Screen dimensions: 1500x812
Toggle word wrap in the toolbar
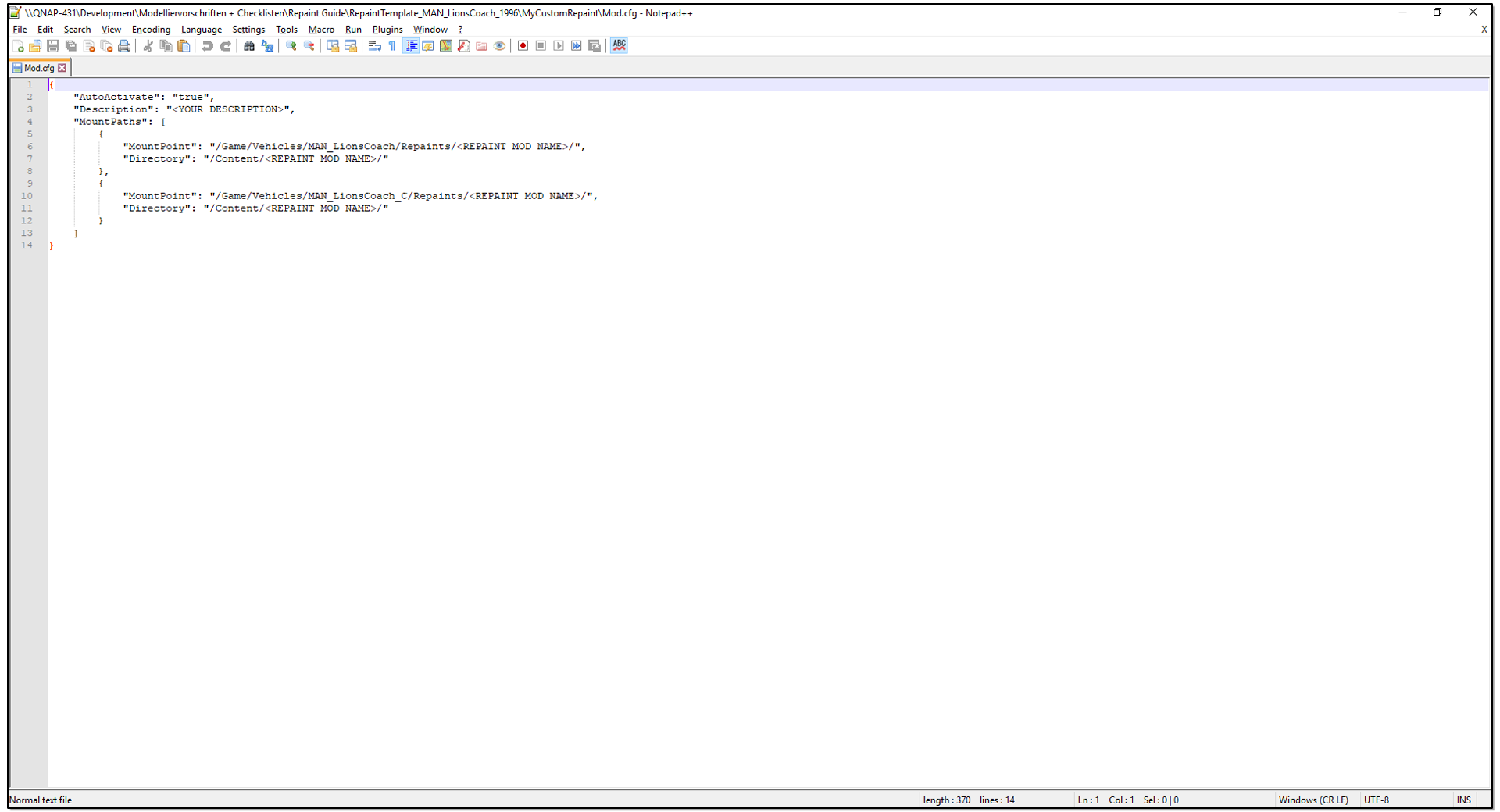click(375, 46)
